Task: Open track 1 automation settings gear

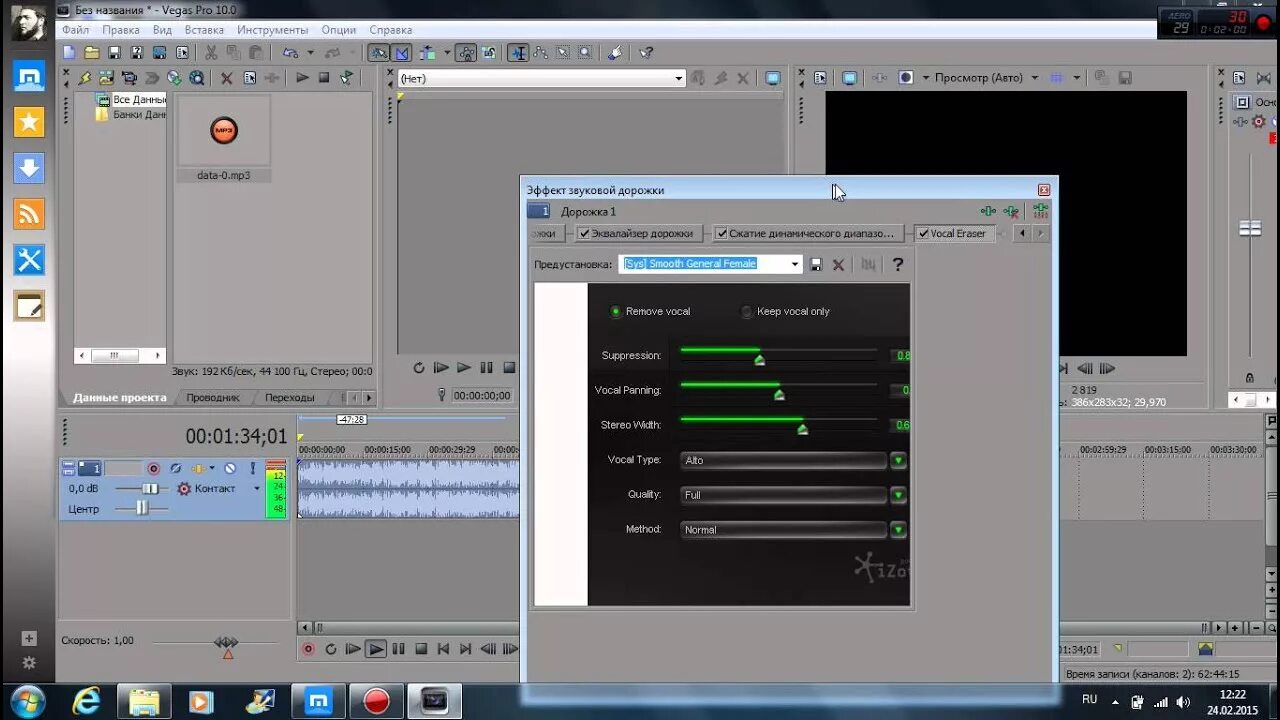Action: pos(184,489)
